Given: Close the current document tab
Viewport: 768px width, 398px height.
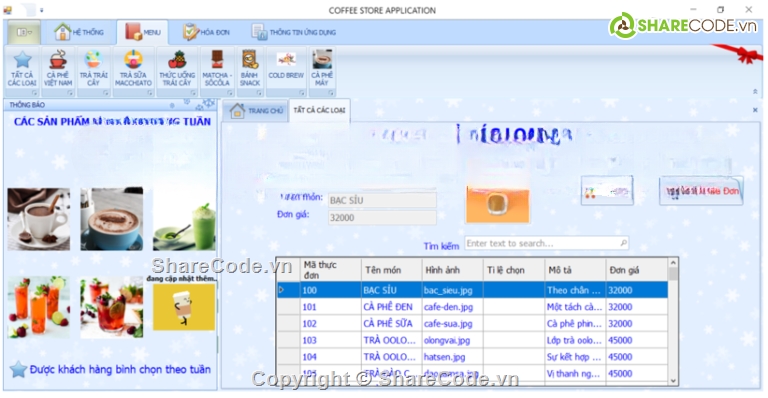Looking at the screenshot, I should point(755,110).
